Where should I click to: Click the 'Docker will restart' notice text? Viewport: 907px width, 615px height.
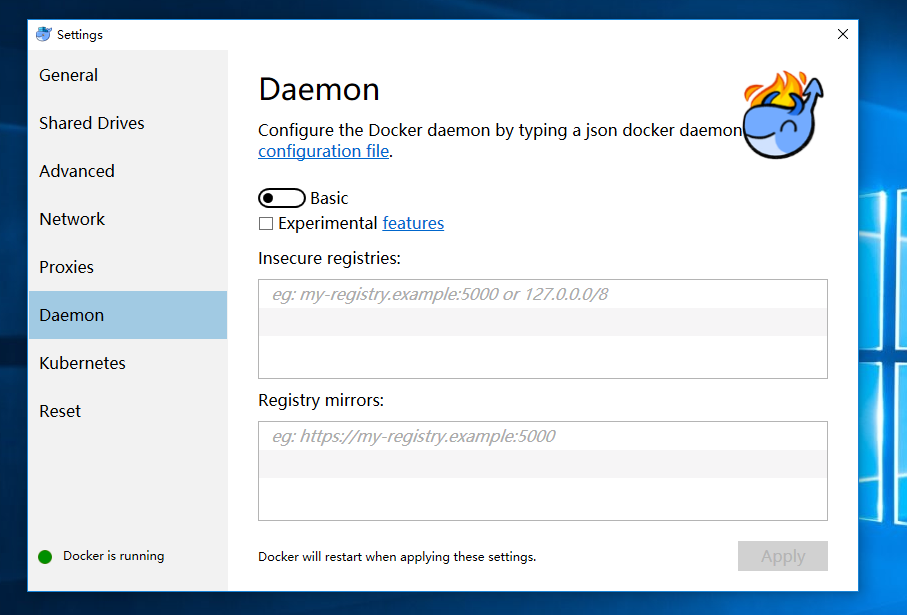[x=397, y=557]
